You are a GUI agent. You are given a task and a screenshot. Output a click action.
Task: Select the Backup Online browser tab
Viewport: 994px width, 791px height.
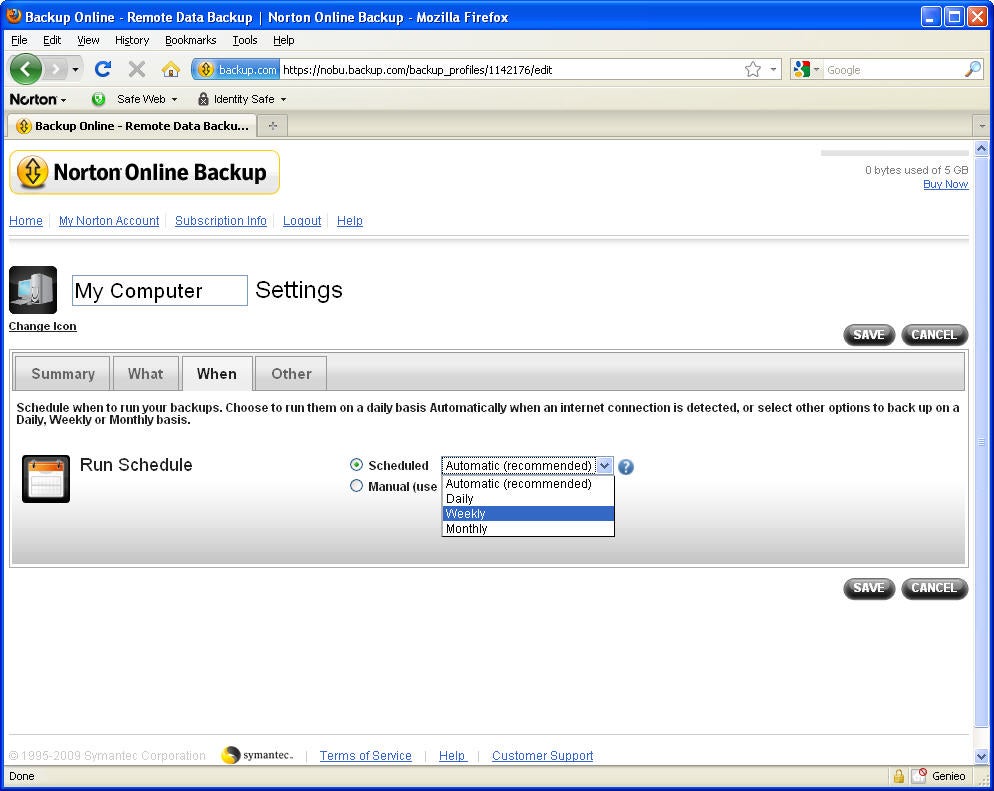click(x=132, y=125)
